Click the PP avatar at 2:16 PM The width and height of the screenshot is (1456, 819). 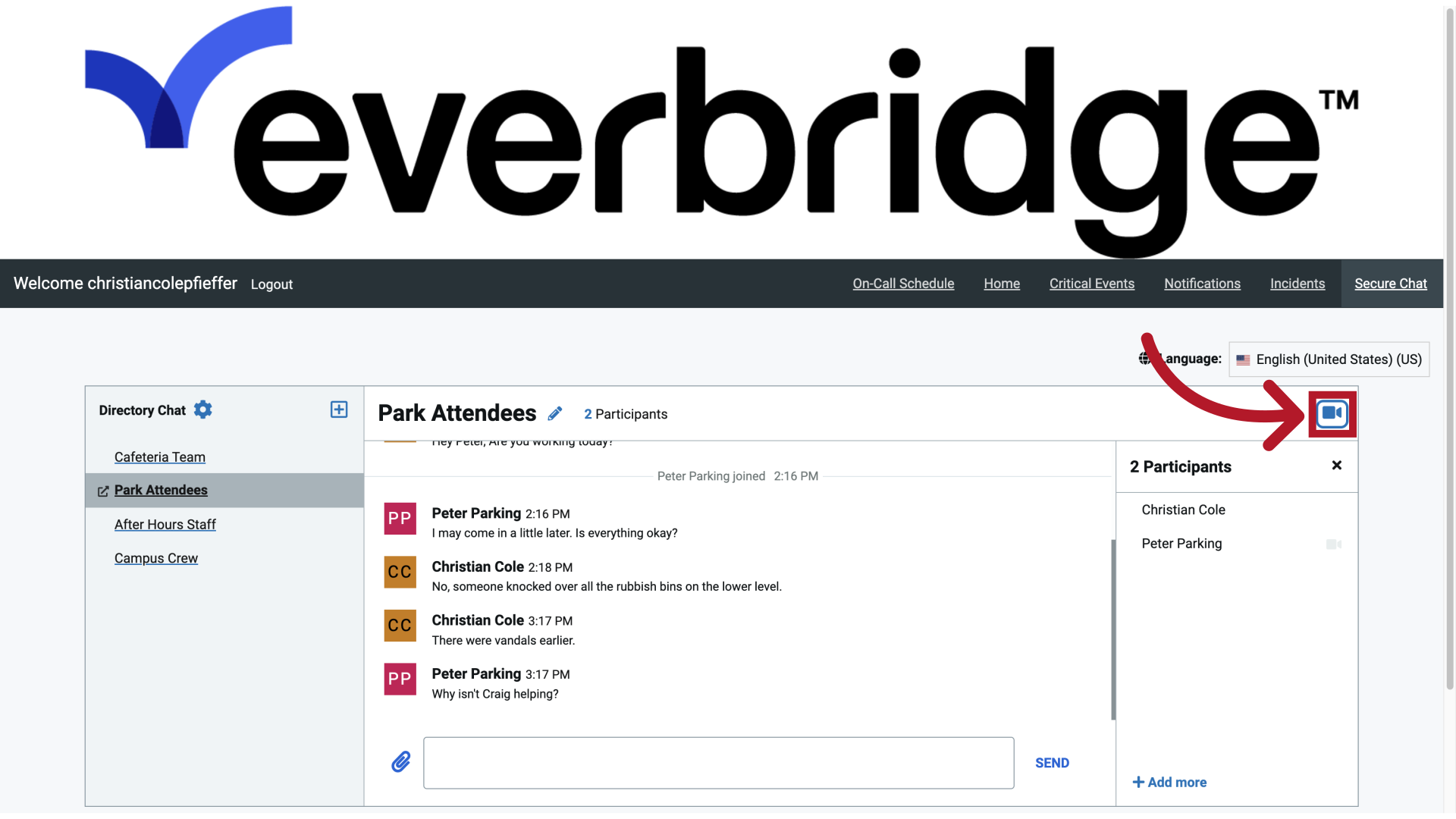[400, 519]
